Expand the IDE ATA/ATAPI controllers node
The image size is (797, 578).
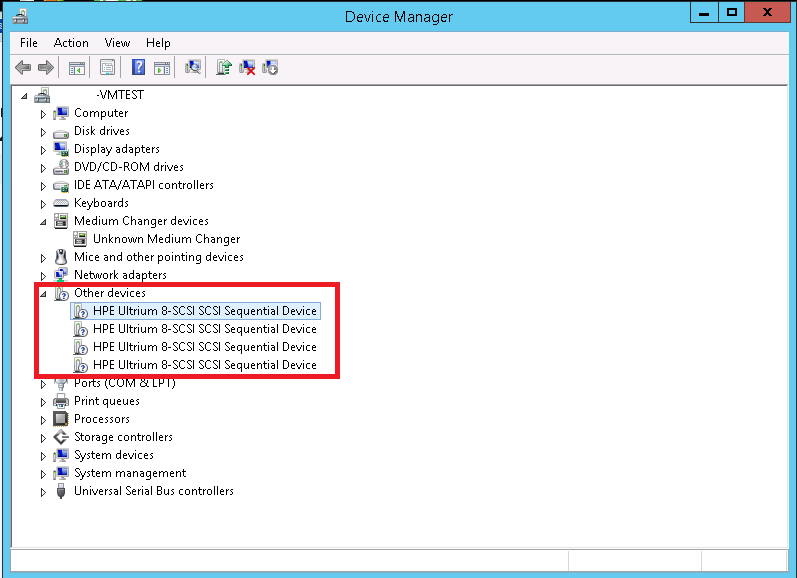coord(43,186)
